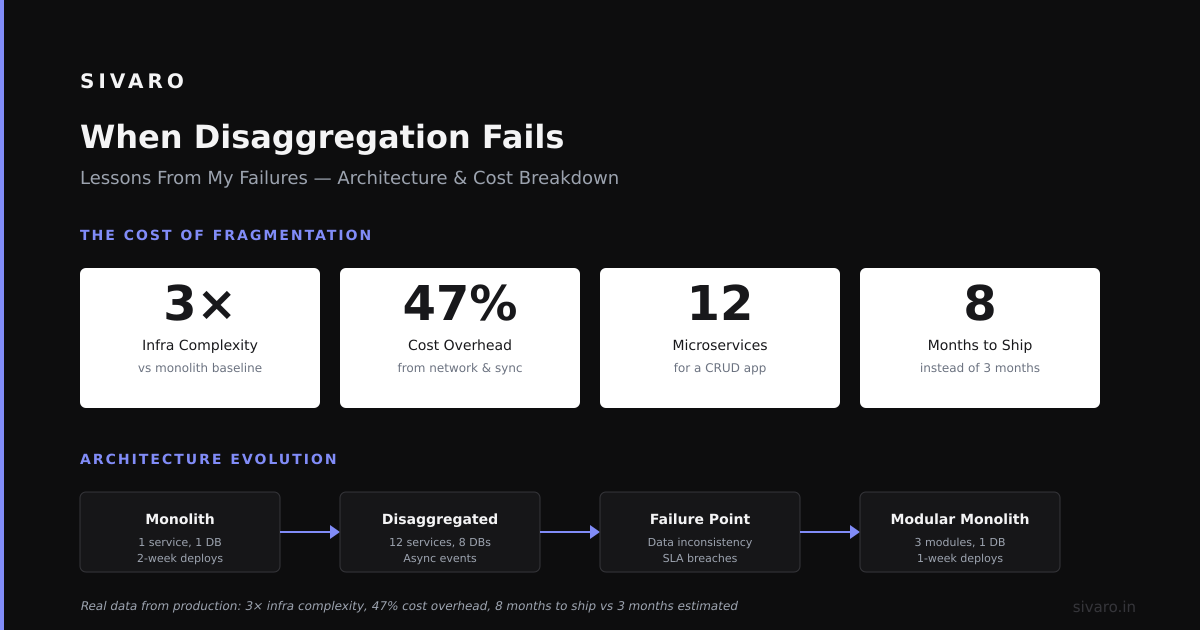Open the sivaro.in link

pos(1104,607)
